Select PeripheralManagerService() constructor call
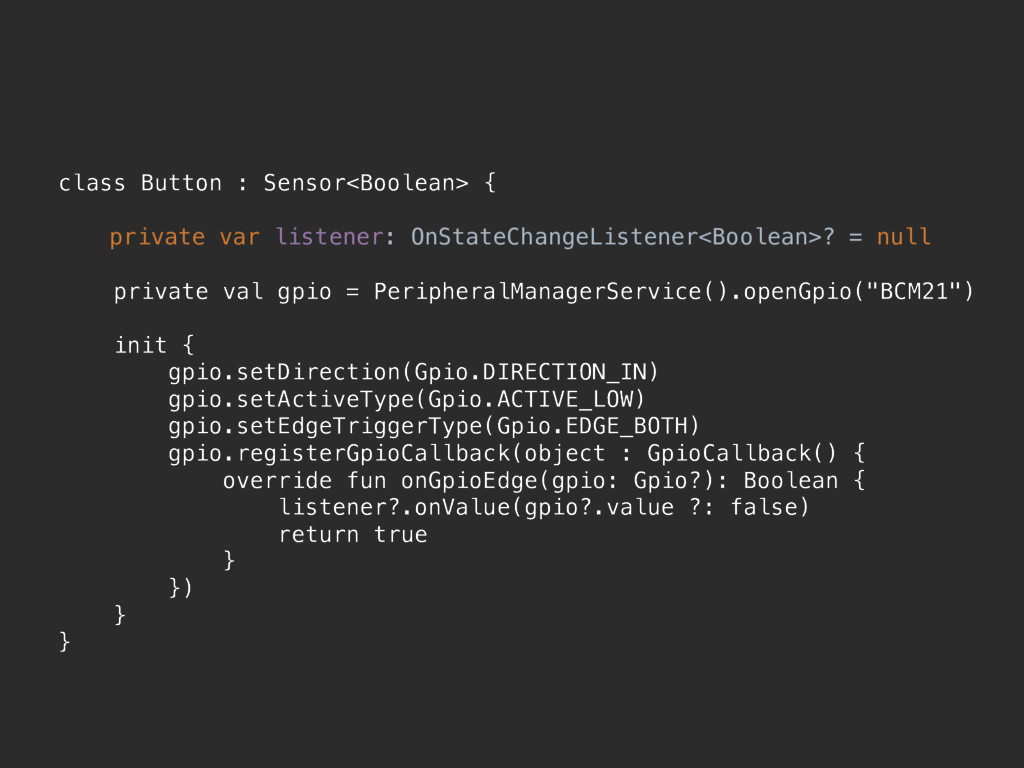 point(551,291)
